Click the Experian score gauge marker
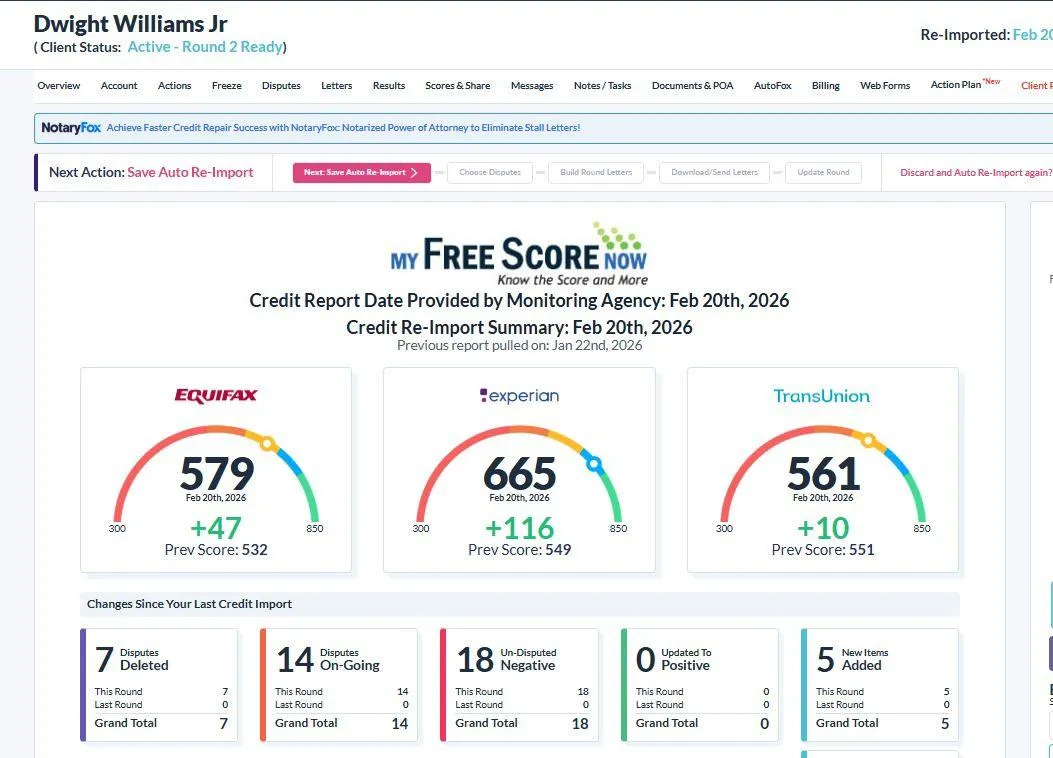The width and height of the screenshot is (1053, 758). coord(594,463)
